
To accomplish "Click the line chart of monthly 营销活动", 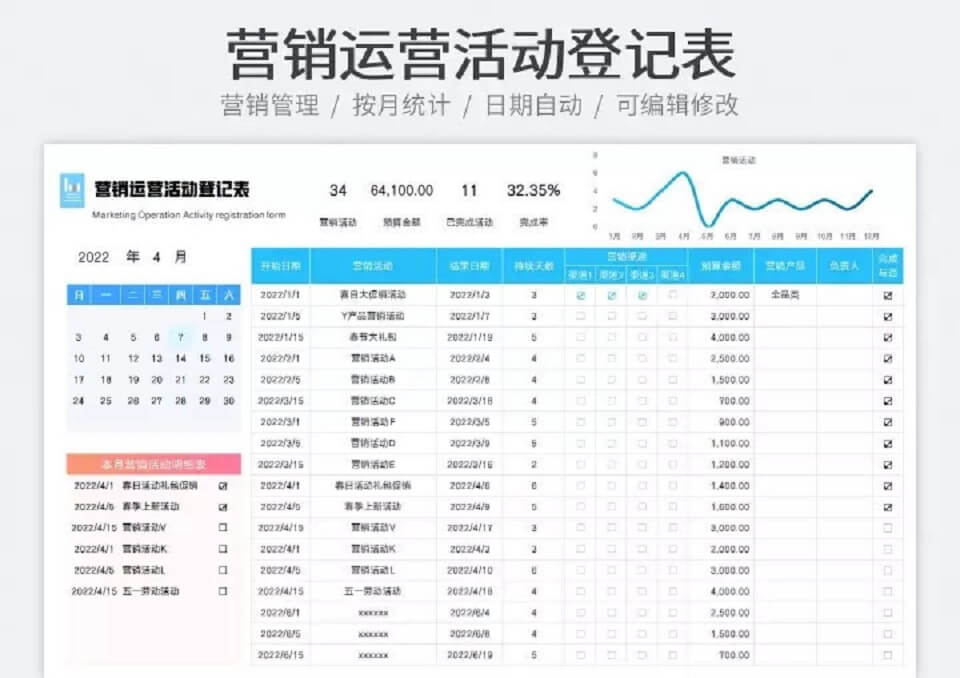I will click(739, 198).
